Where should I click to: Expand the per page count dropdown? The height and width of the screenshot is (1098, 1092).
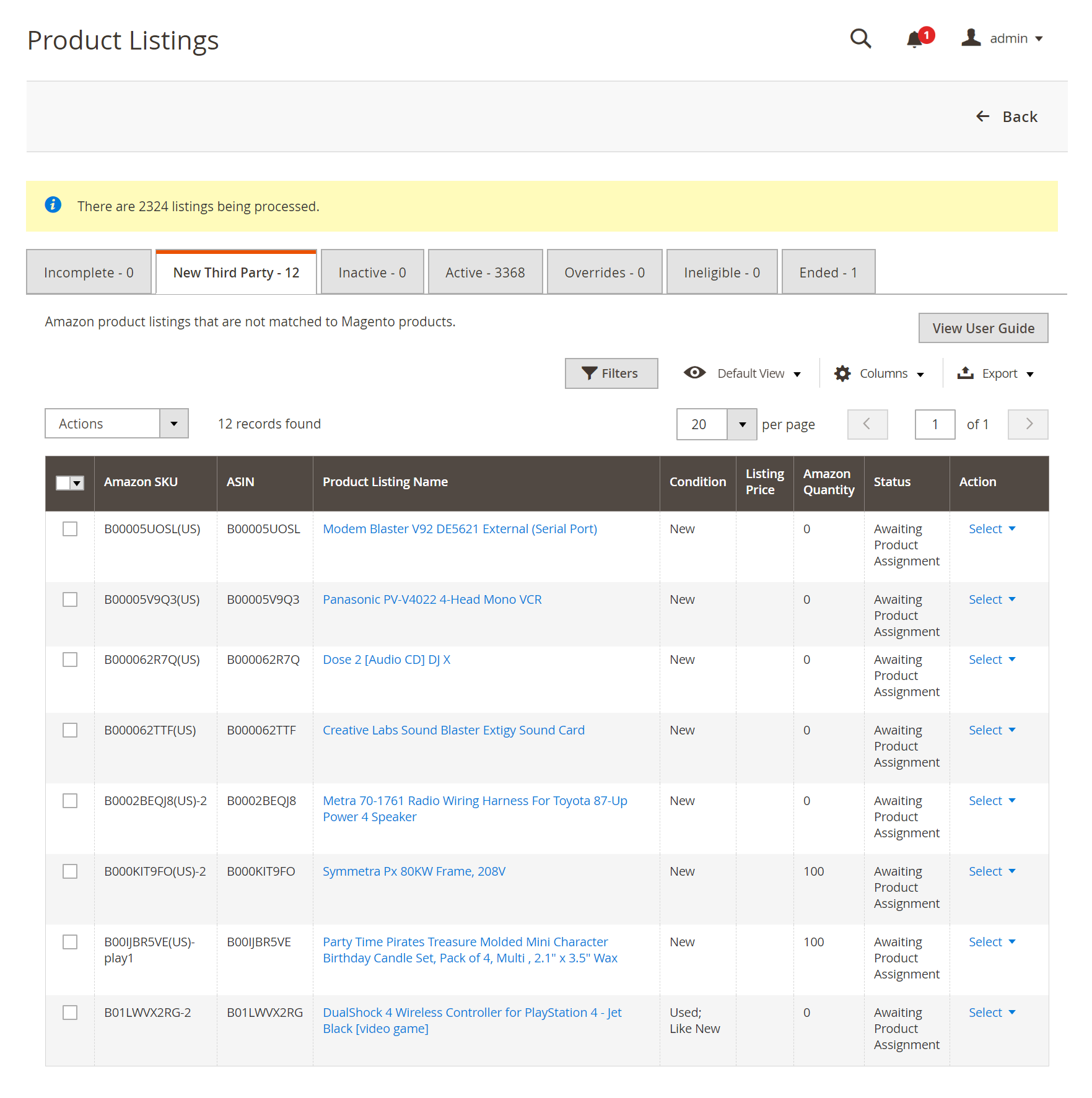click(741, 424)
